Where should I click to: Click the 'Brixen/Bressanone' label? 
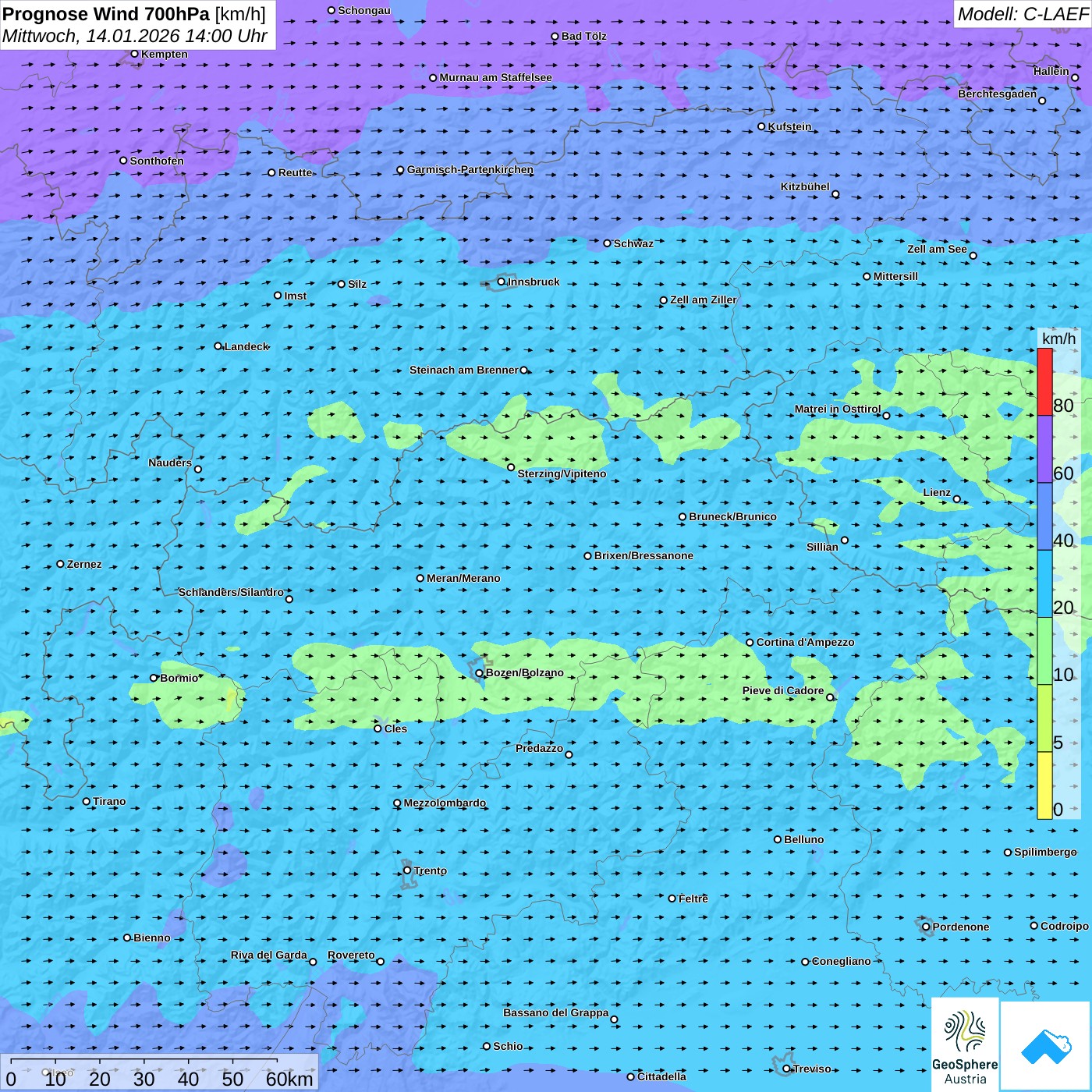point(643,555)
